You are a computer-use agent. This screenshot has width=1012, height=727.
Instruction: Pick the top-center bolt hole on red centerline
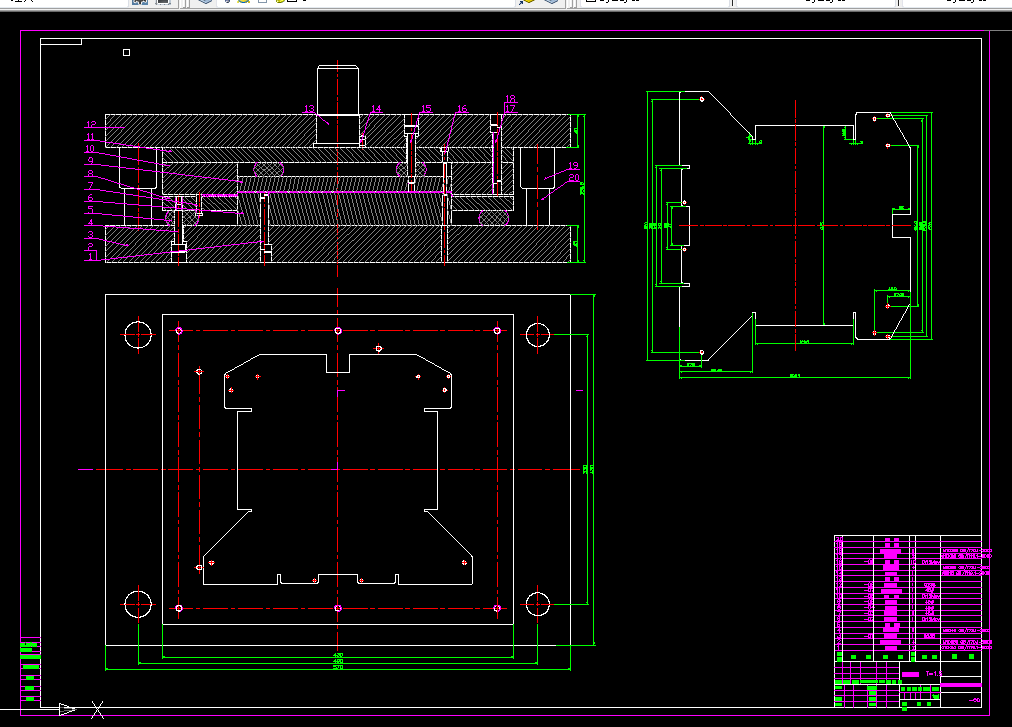(x=338, y=331)
